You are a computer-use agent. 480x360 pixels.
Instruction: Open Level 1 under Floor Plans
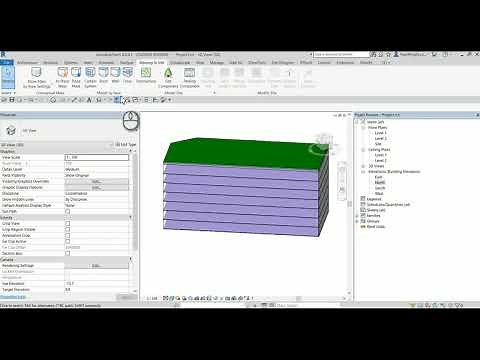380,133
